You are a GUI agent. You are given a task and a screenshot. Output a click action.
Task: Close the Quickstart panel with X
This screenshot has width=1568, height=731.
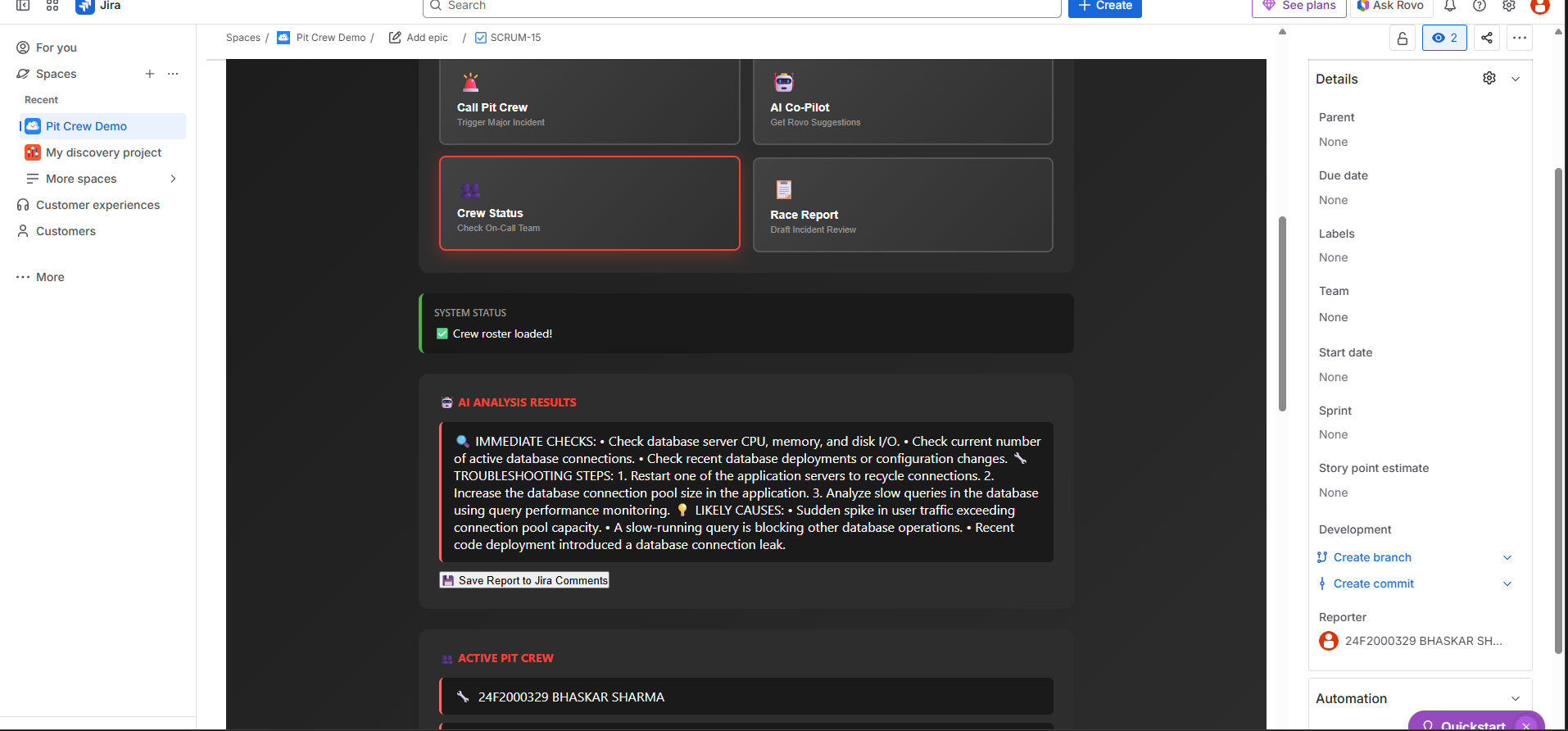point(1526,725)
